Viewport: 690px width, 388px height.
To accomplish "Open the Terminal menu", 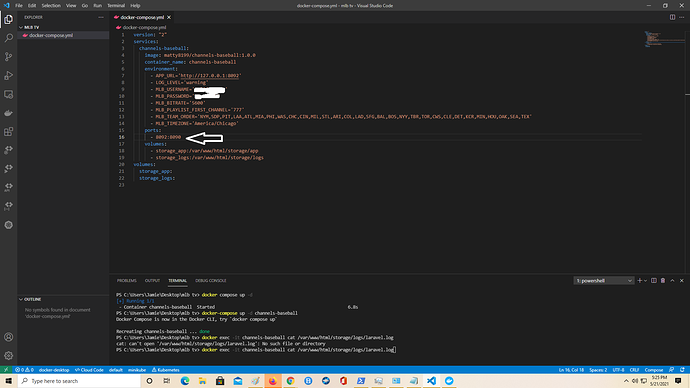I will pyautogui.click(x=116, y=6).
